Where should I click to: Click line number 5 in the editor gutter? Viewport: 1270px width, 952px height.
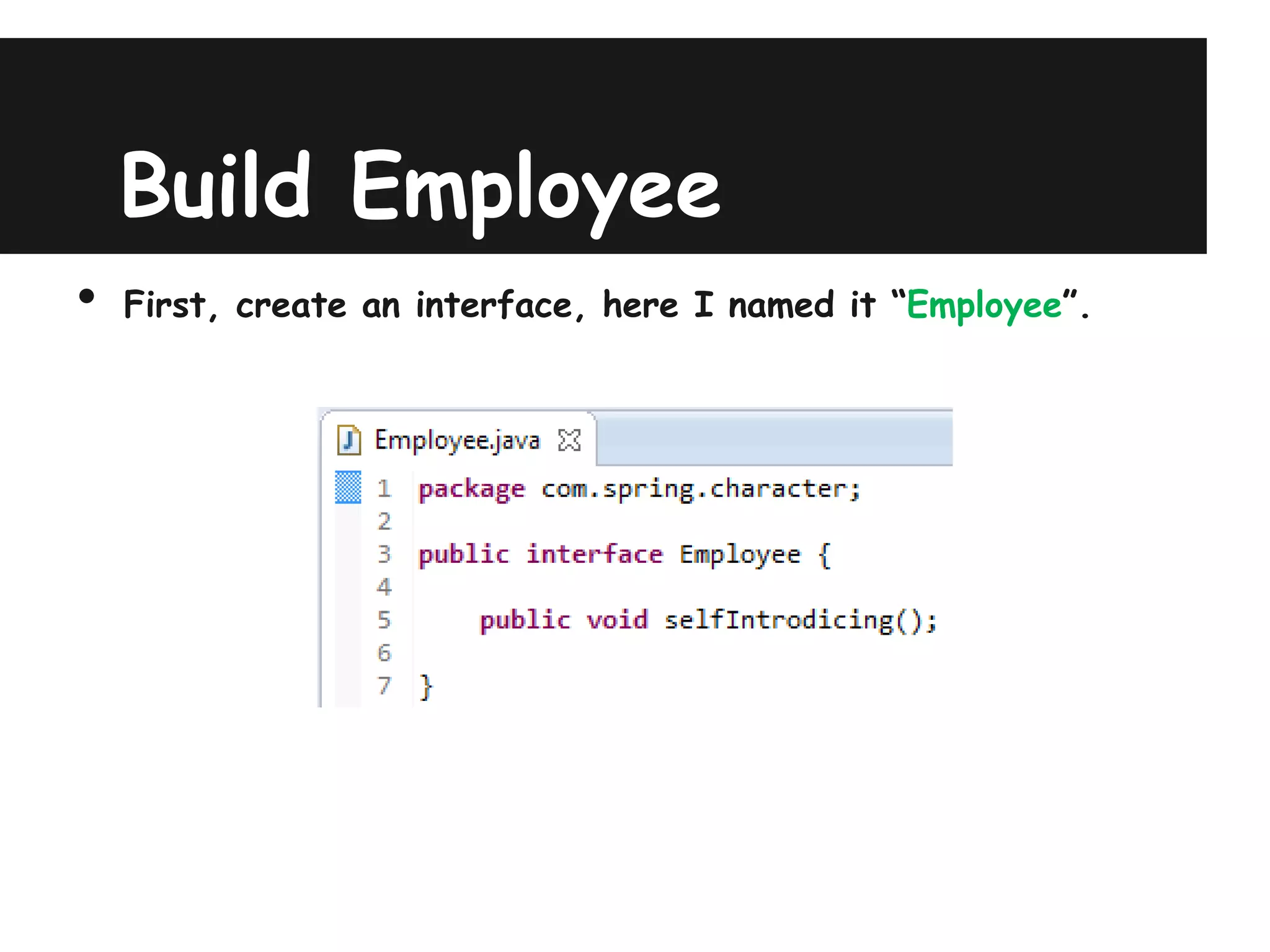pos(384,620)
